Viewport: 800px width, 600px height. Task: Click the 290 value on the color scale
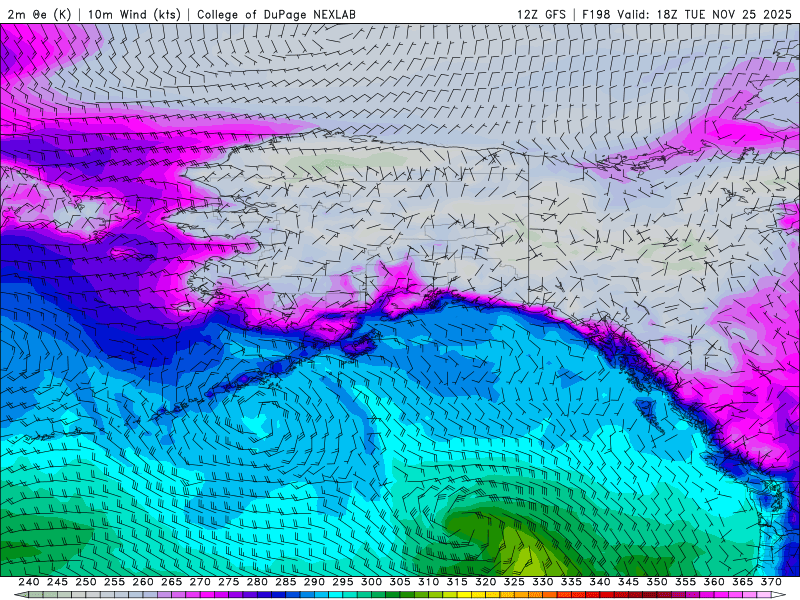tap(314, 582)
